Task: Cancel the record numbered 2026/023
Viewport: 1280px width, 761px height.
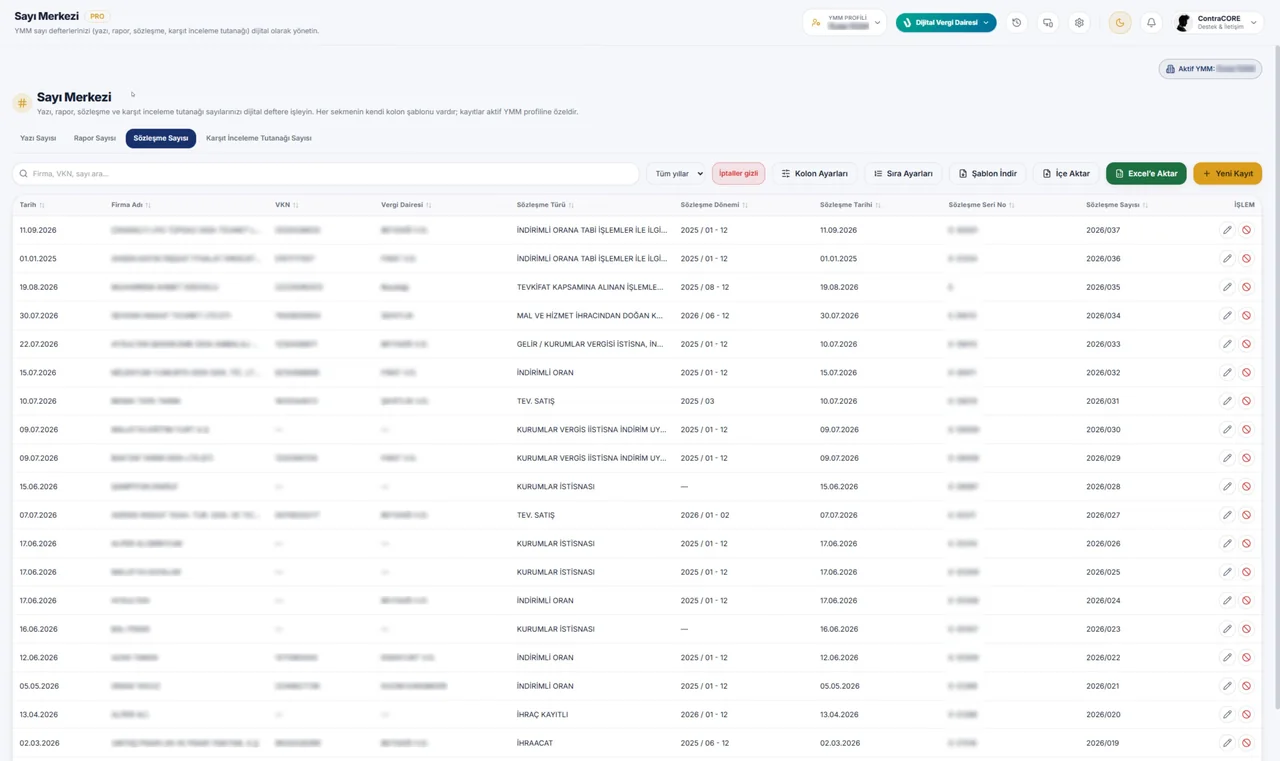Action: (1246, 629)
